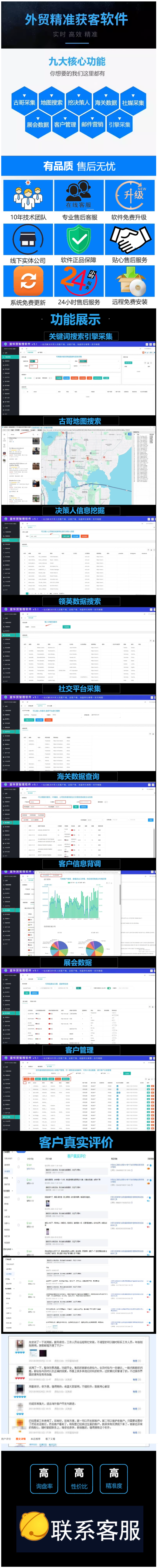Click the 线下实体公司 storefront icon

click(x=28, y=239)
